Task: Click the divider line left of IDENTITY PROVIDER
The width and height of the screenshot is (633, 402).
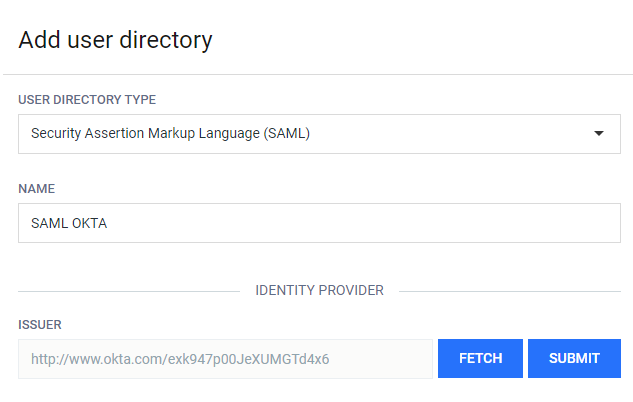Action: [x=129, y=291]
